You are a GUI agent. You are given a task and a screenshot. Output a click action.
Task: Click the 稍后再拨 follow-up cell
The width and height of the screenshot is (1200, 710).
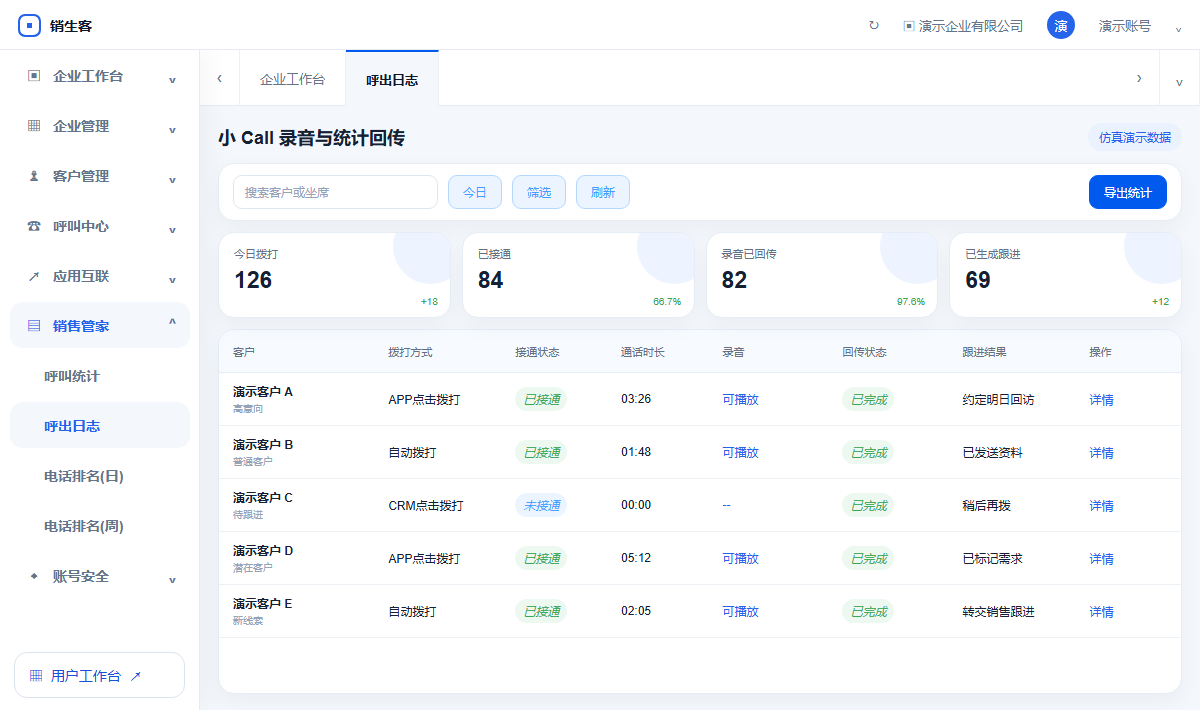[x=986, y=506]
